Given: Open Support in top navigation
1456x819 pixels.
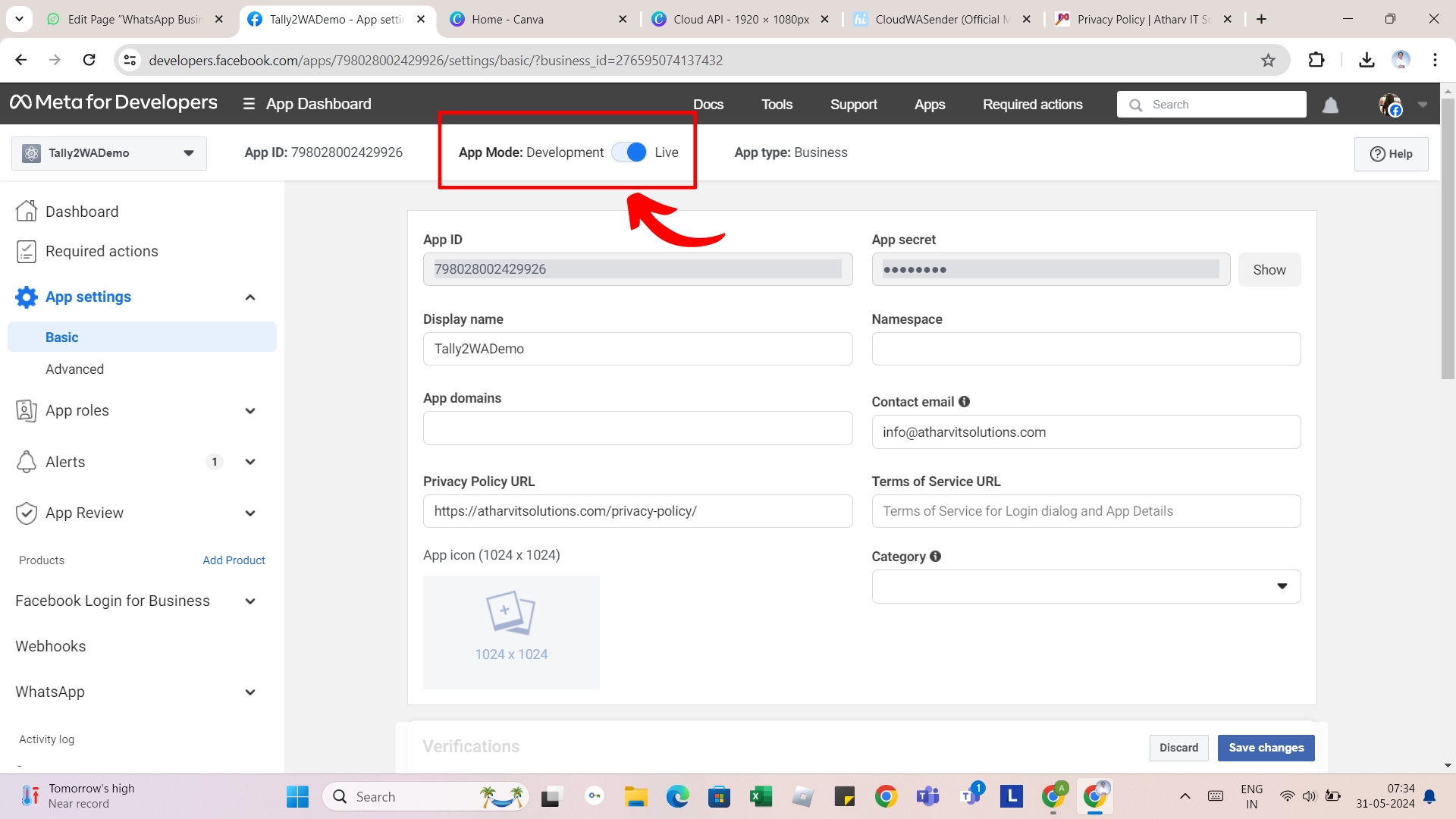Looking at the screenshot, I should tap(854, 105).
